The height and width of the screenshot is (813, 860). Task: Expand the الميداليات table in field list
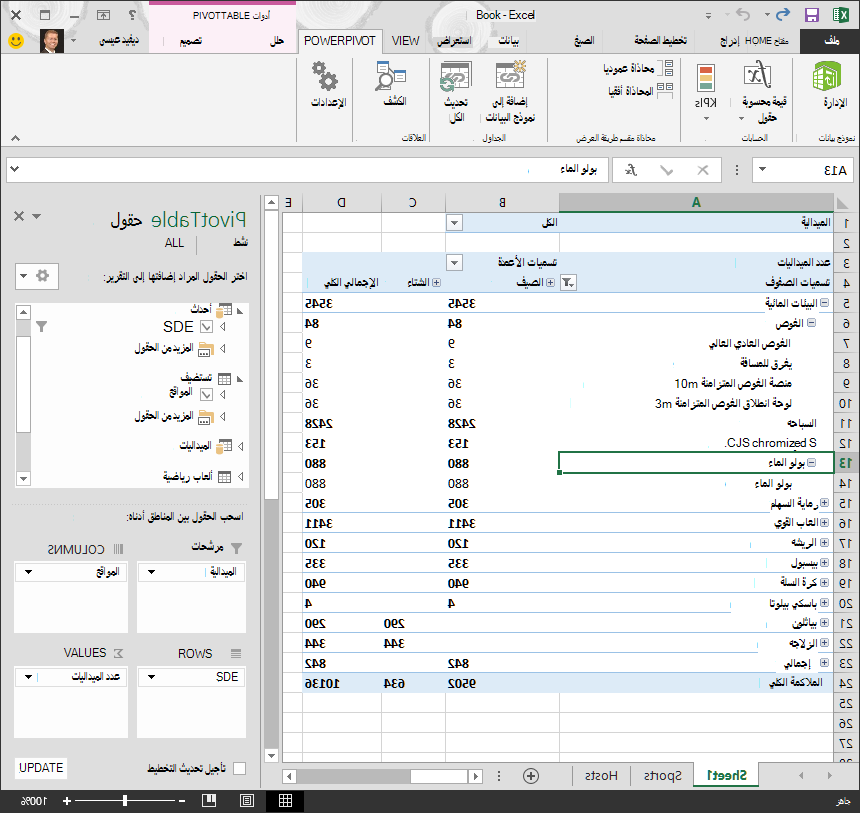click(x=241, y=447)
